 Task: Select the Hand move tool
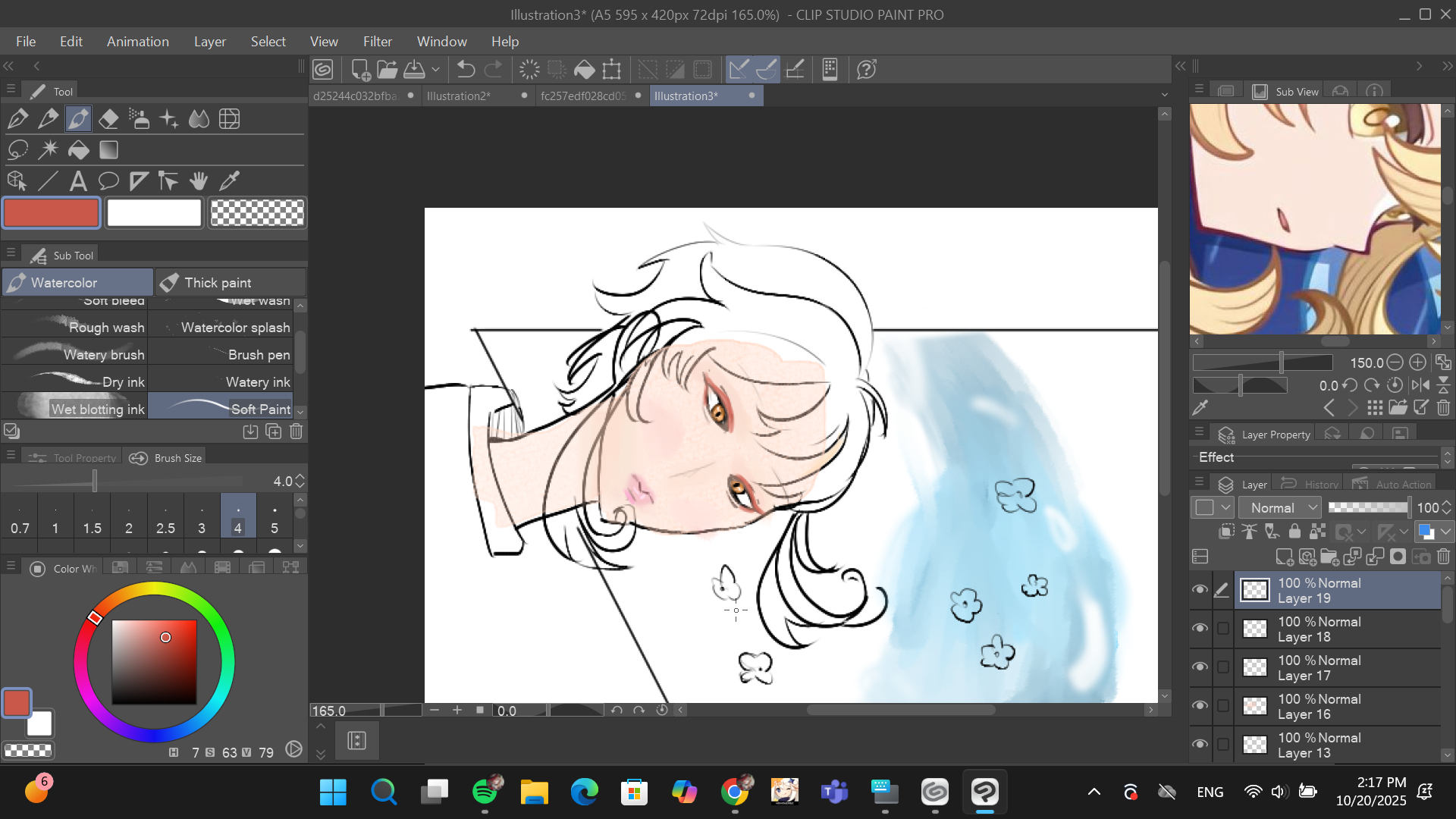click(199, 181)
